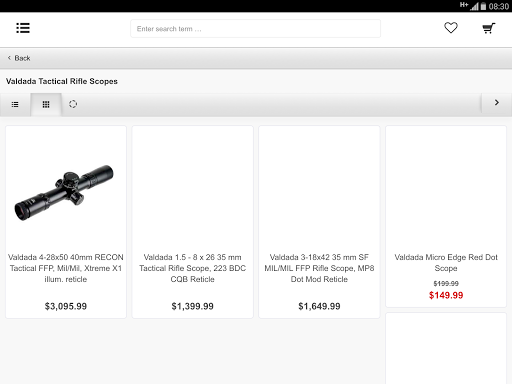This screenshot has height=384, width=512.
Task: Click the $149.99 sale price
Action: pyautogui.click(x=446, y=295)
